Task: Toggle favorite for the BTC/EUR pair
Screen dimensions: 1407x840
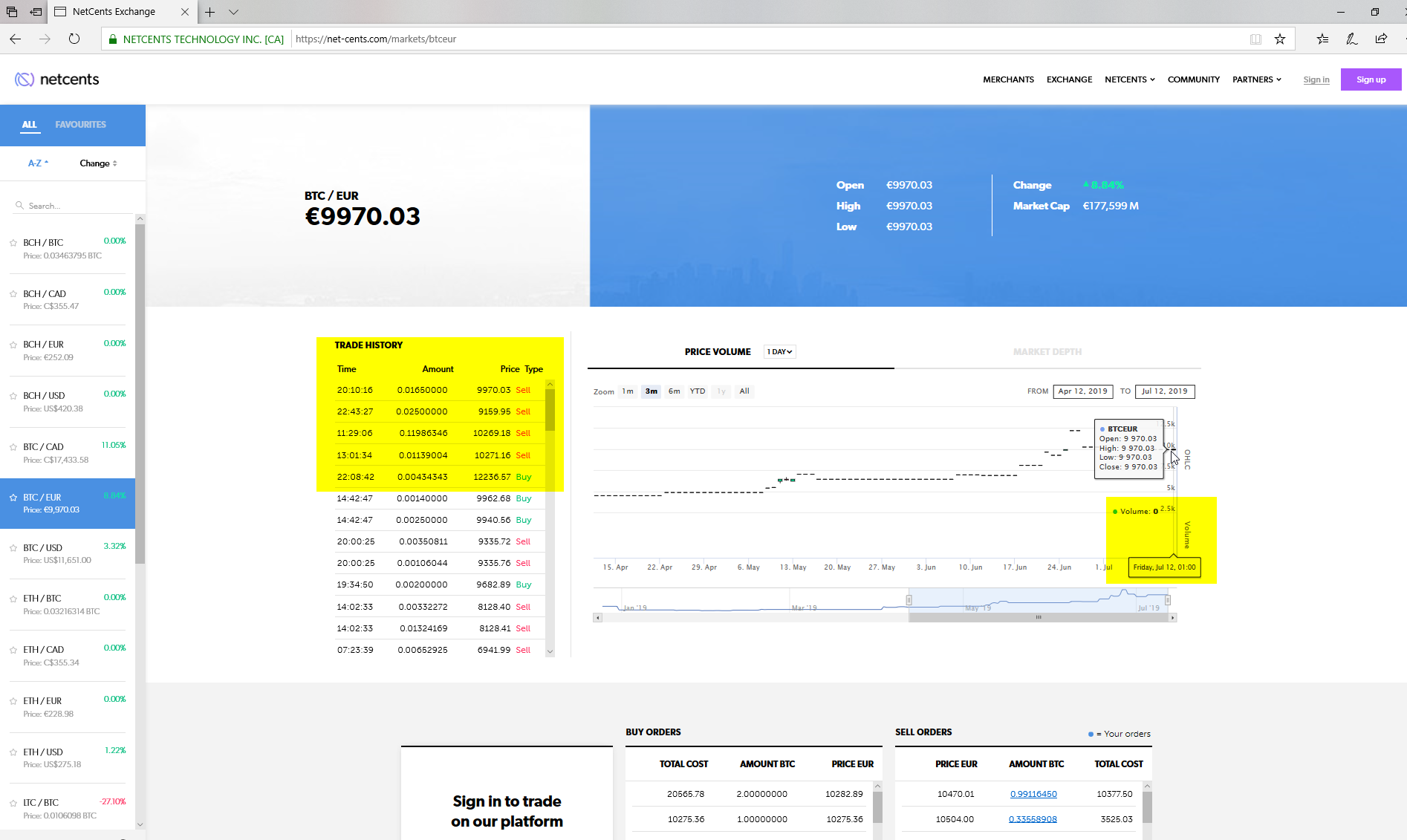Action: point(13,497)
